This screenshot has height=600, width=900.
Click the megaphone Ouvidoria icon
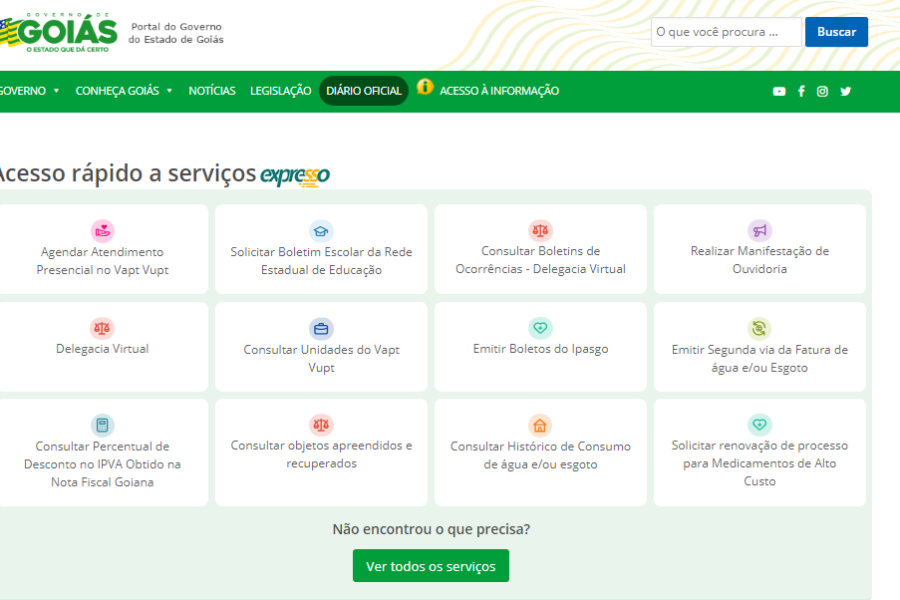(759, 230)
